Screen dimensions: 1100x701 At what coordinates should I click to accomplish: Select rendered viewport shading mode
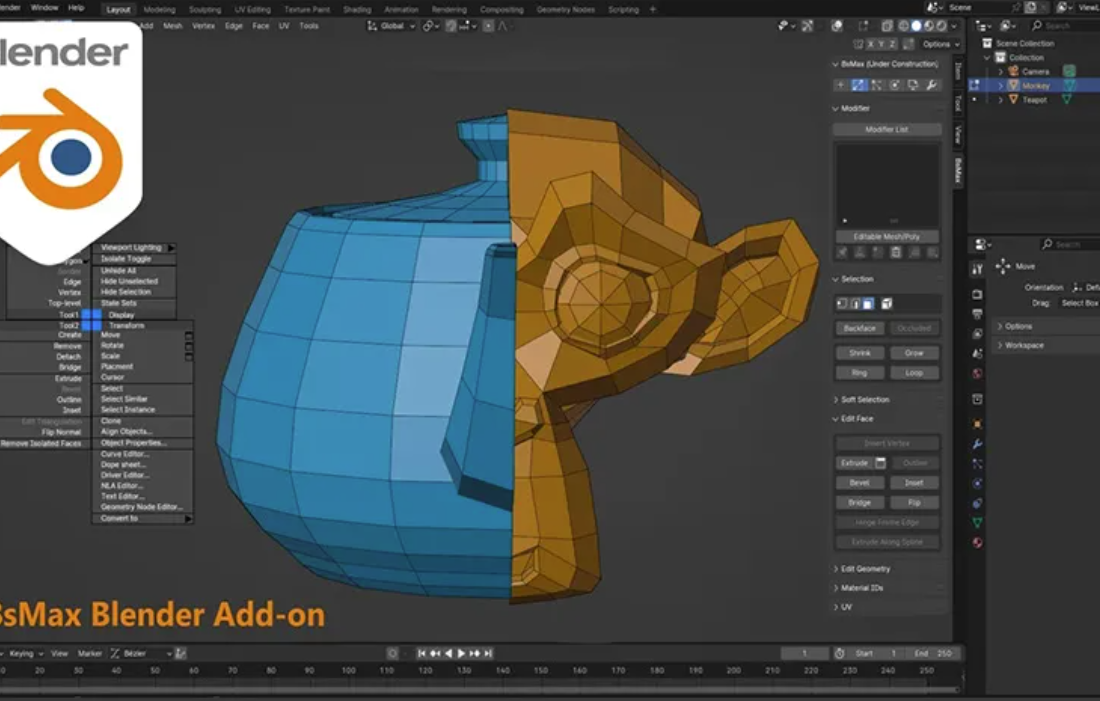(941, 26)
